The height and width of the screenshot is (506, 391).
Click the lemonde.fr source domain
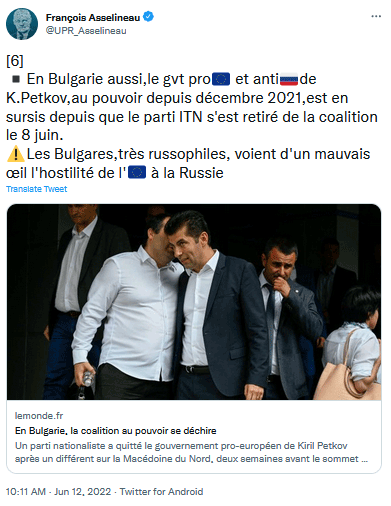(x=39, y=416)
